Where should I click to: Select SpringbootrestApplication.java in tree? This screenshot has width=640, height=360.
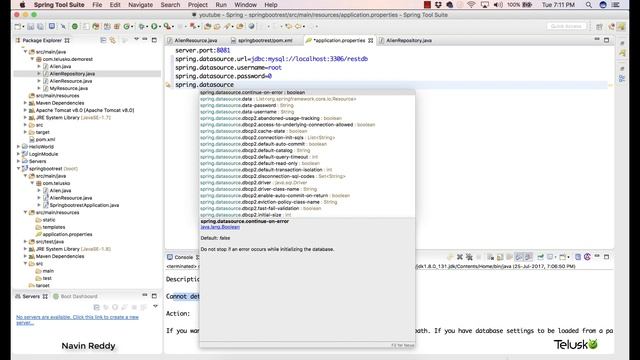[84, 205]
